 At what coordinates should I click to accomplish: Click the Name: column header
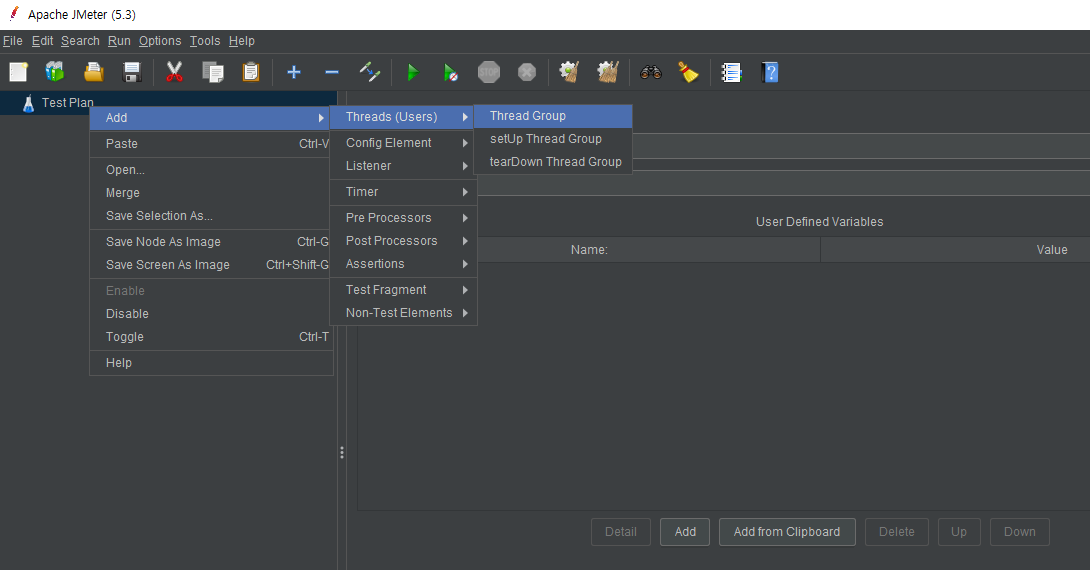pos(589,250)
